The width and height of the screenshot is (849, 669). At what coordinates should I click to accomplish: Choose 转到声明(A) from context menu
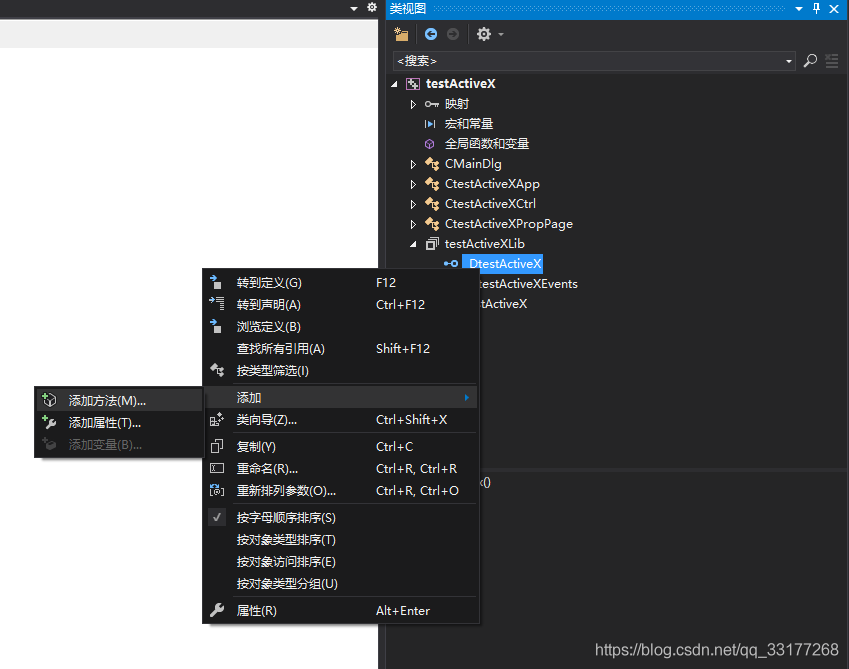tap(341, 305)
